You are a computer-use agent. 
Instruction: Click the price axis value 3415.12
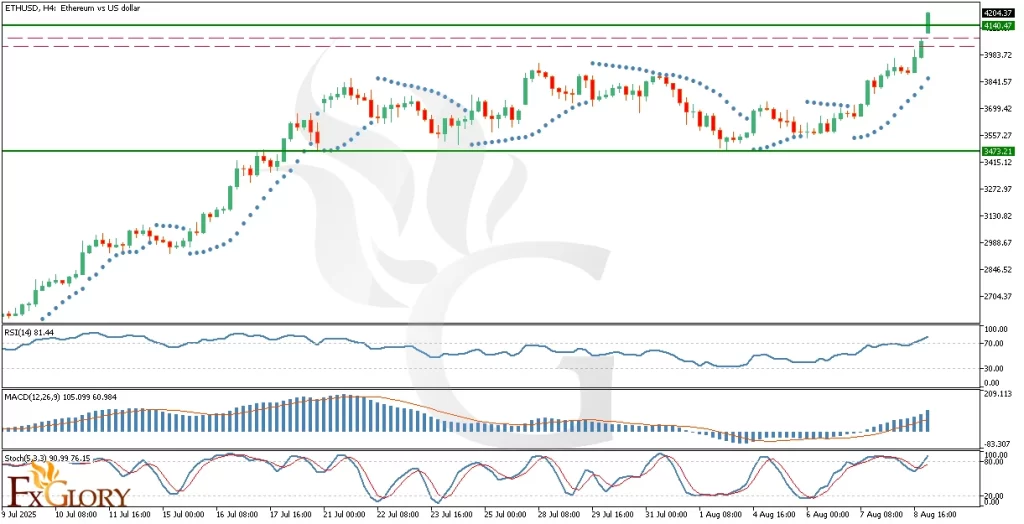coord(999,161)
